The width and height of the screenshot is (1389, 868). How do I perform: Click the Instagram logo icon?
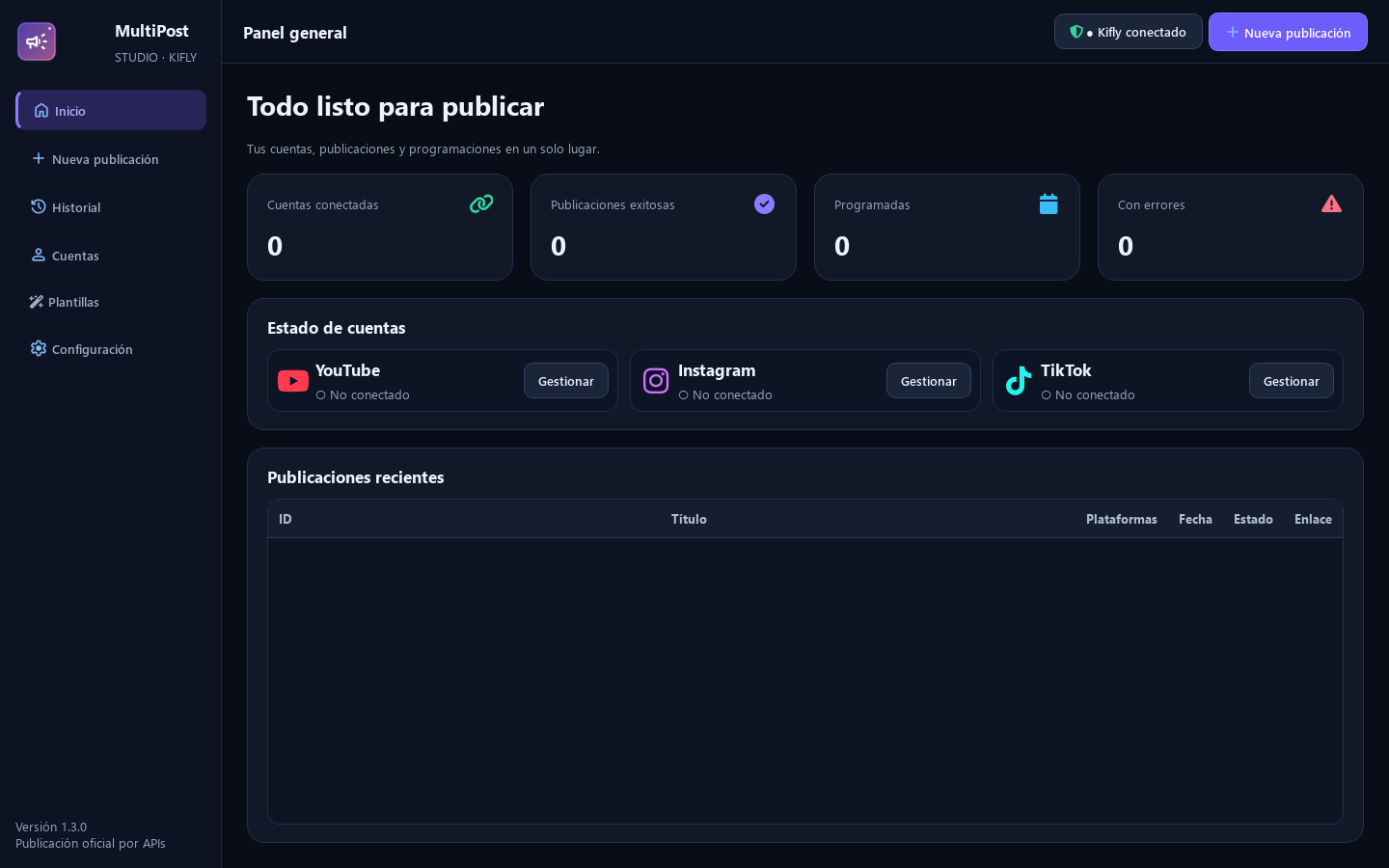click(656, 381)
